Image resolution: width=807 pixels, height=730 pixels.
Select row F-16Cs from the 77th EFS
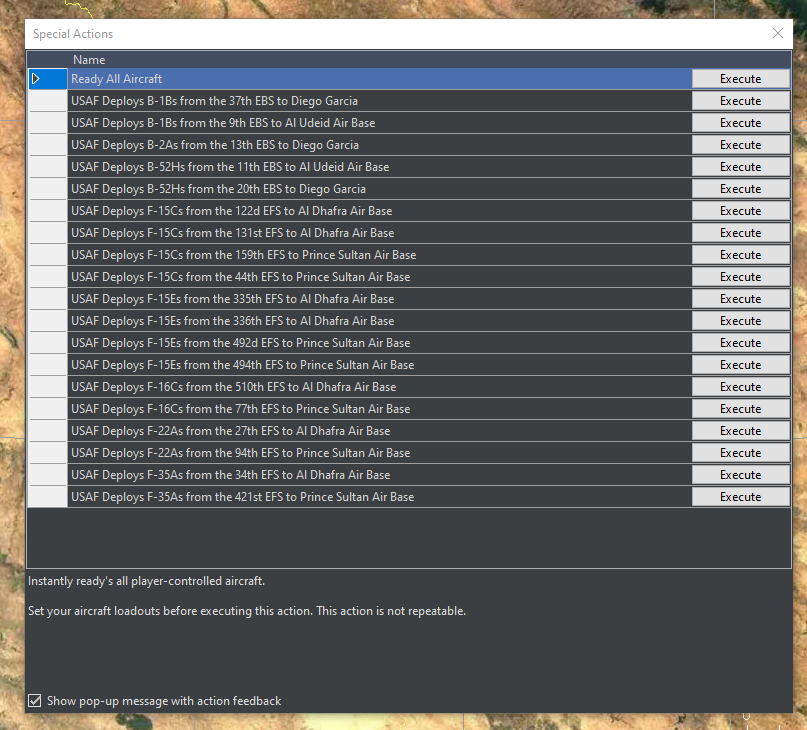point(379,409)
